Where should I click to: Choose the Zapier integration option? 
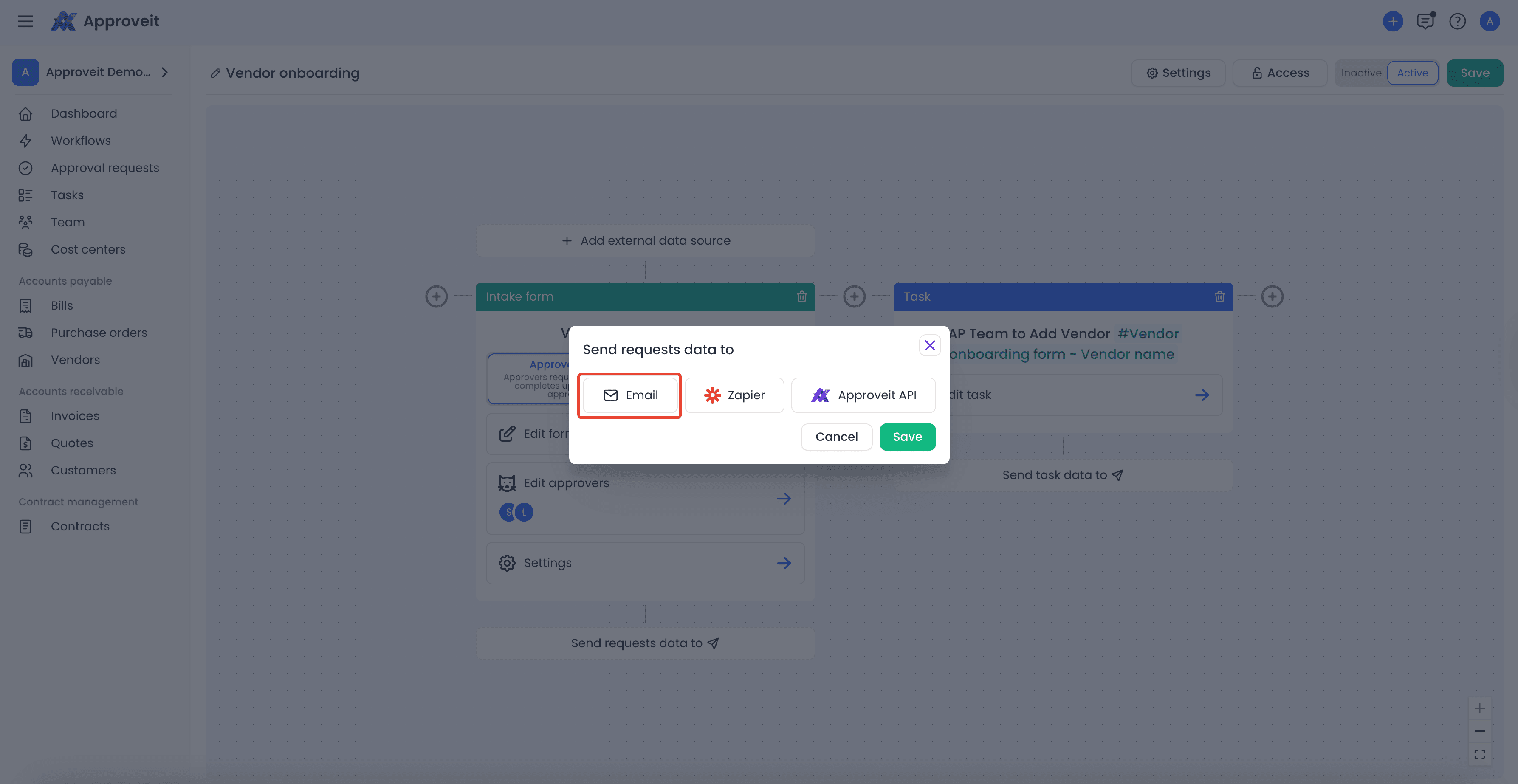[734, 395]
